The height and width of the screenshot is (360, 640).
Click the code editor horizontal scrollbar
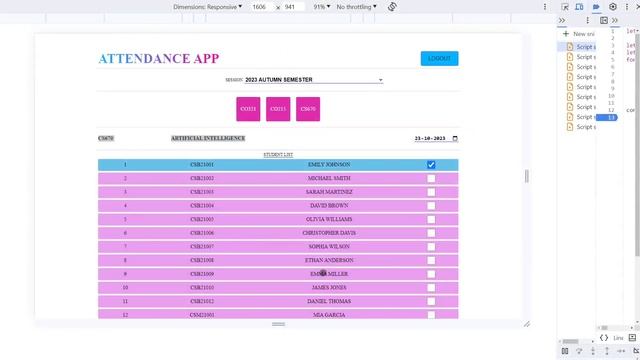[604, 328]
